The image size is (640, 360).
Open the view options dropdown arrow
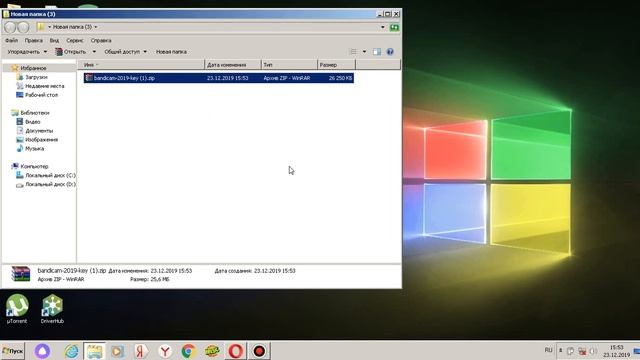tap(364, 52)
